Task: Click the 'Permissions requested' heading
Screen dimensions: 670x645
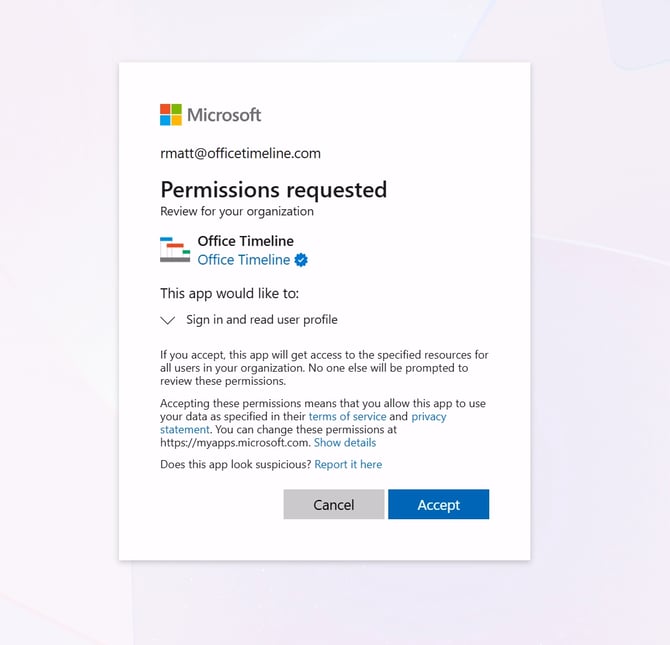Action: point(273,189)
